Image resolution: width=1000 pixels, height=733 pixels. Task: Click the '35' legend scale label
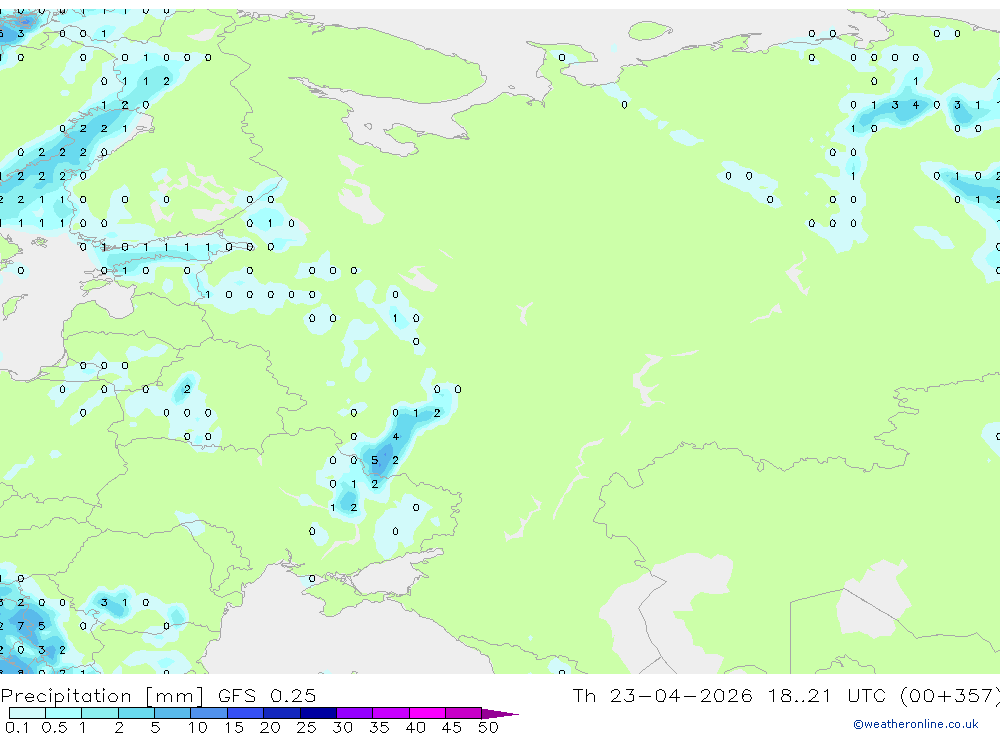coord(379,727)
